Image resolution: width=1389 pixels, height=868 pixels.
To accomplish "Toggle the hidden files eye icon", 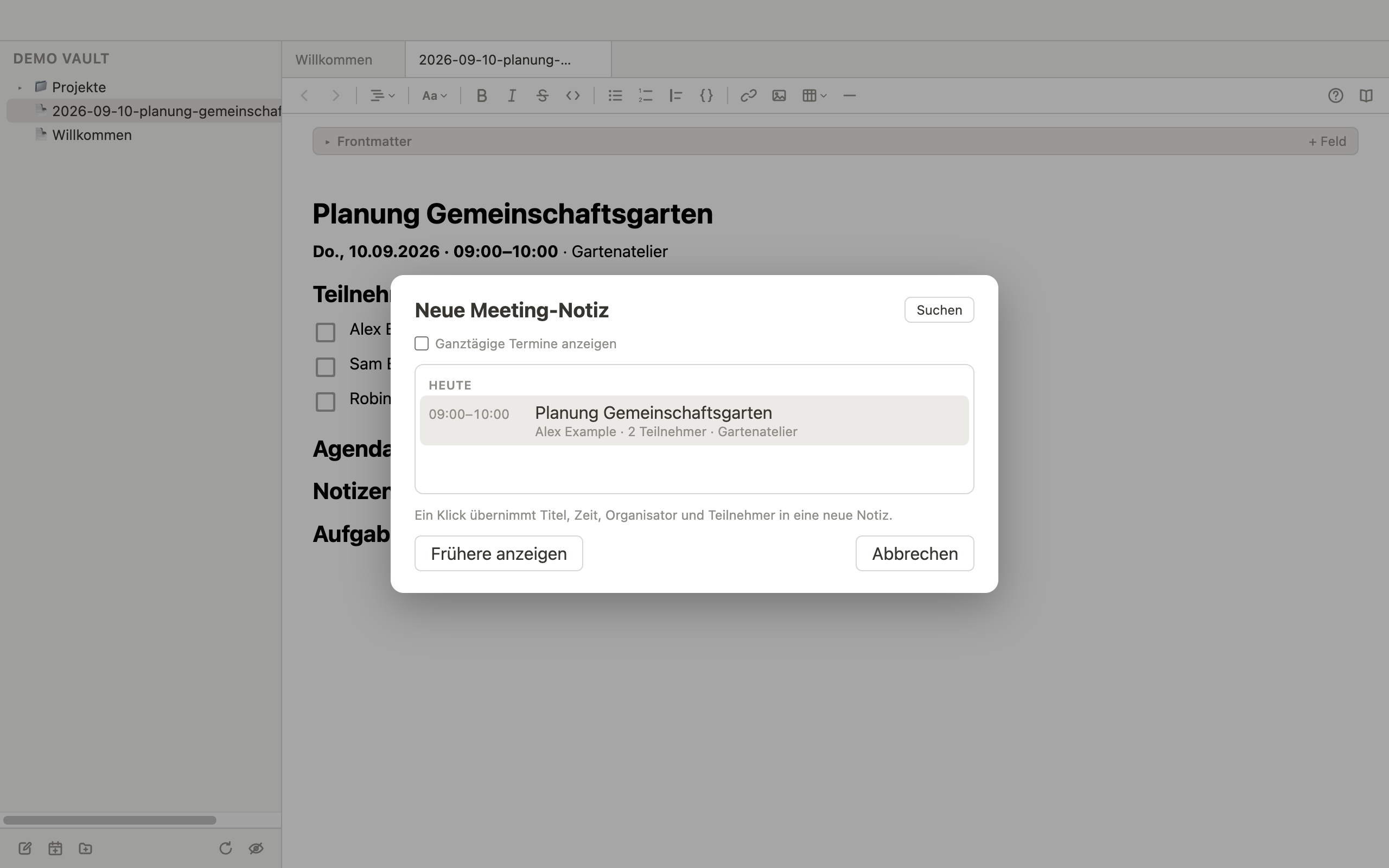I will pyautogui.click(x=256, y=848).
